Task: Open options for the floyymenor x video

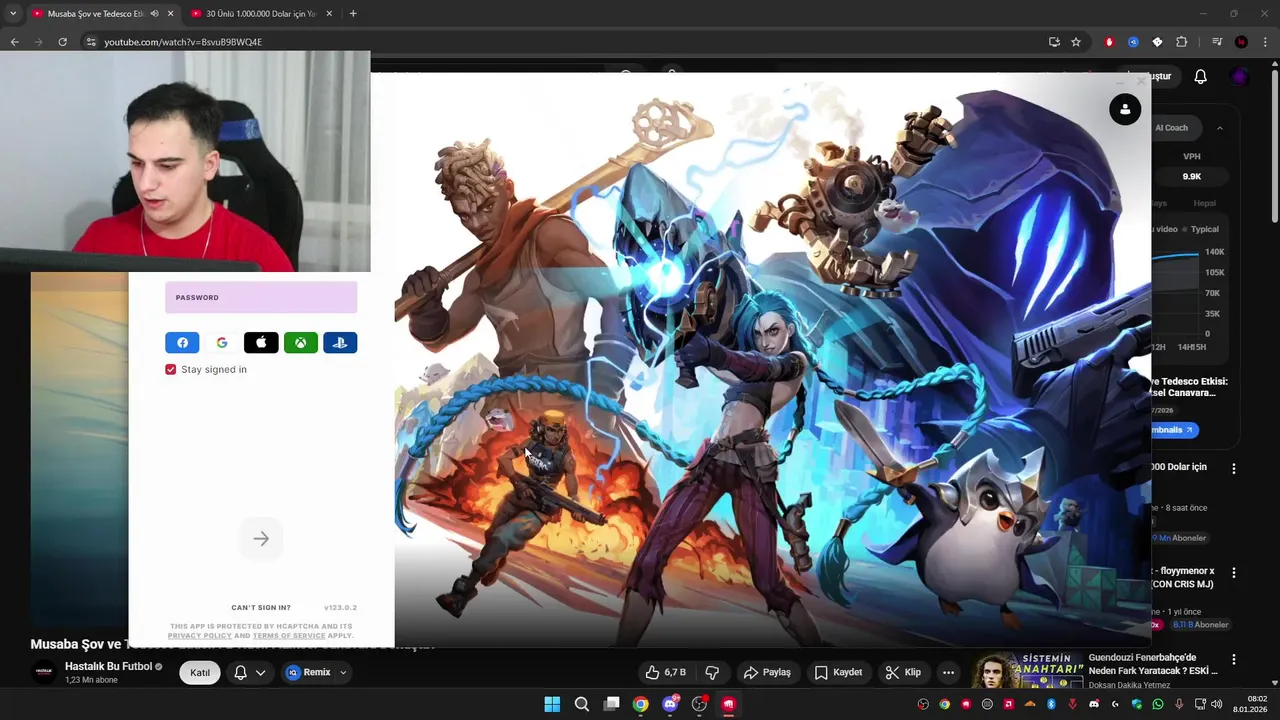Action: 1234,573
